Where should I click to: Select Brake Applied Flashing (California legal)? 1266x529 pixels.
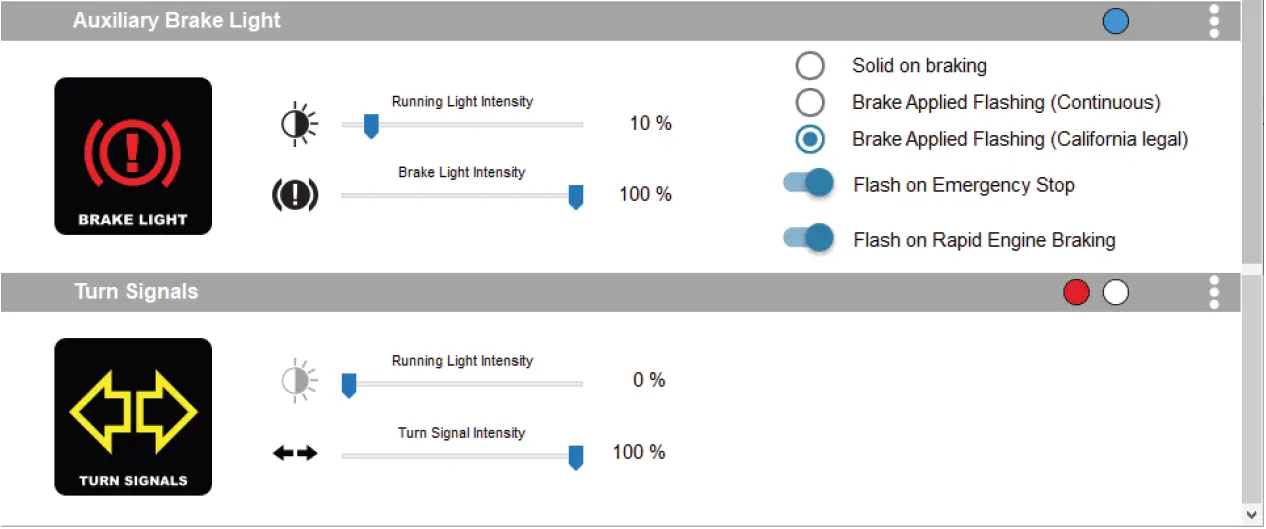(810, 139)
